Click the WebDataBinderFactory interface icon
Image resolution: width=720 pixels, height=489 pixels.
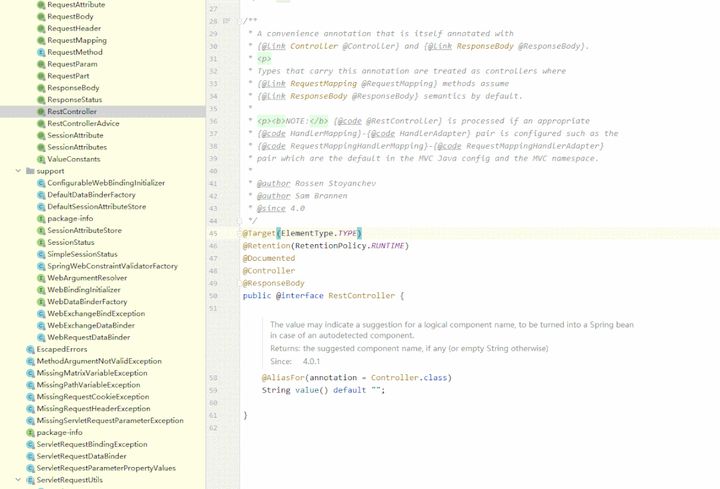point(41,302)
